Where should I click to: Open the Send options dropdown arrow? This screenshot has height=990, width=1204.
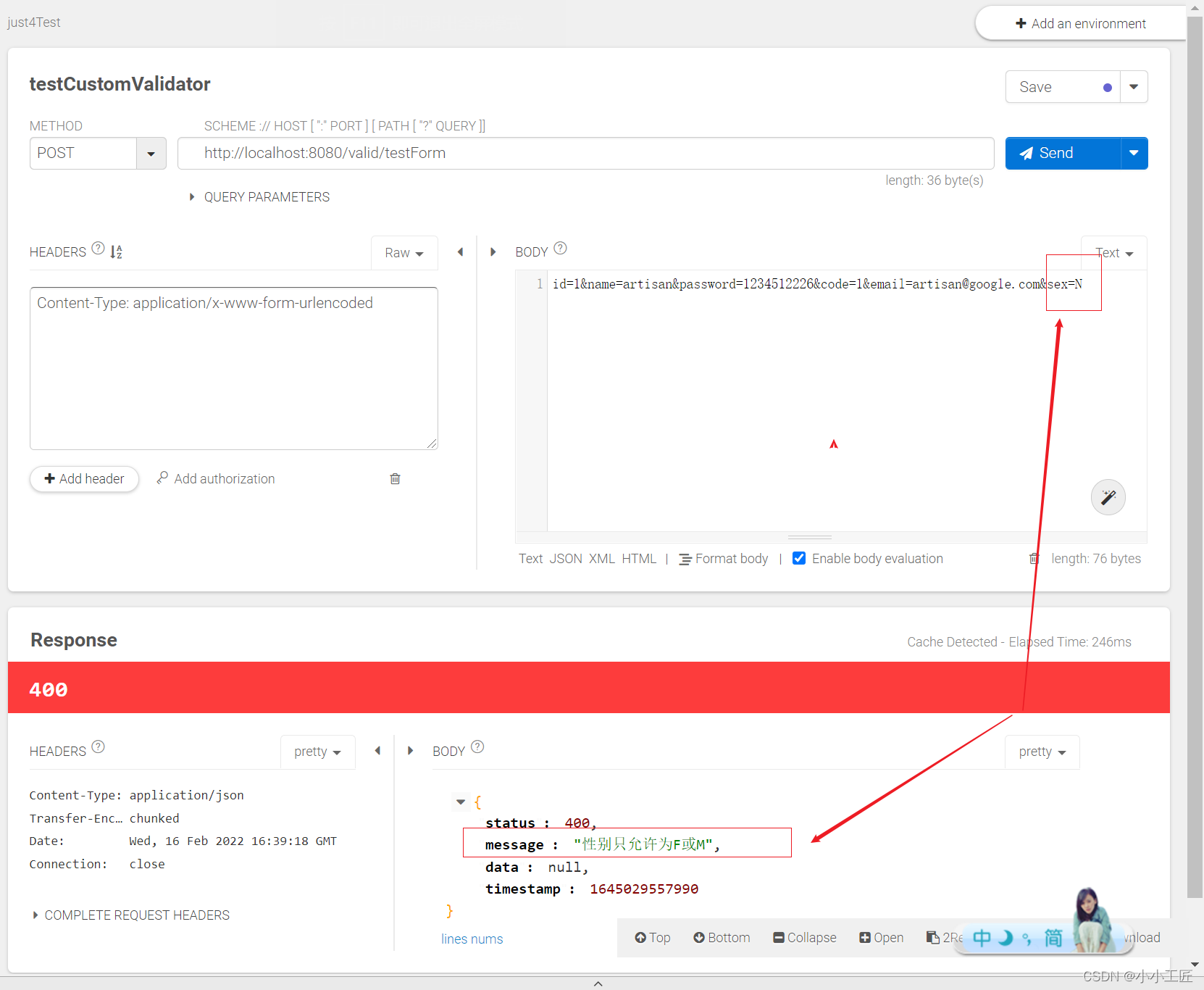[1134, 153]
